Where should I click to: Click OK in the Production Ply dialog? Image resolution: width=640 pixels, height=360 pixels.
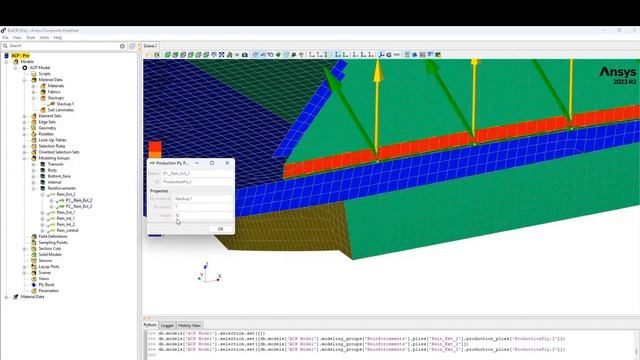coord(220,229)
